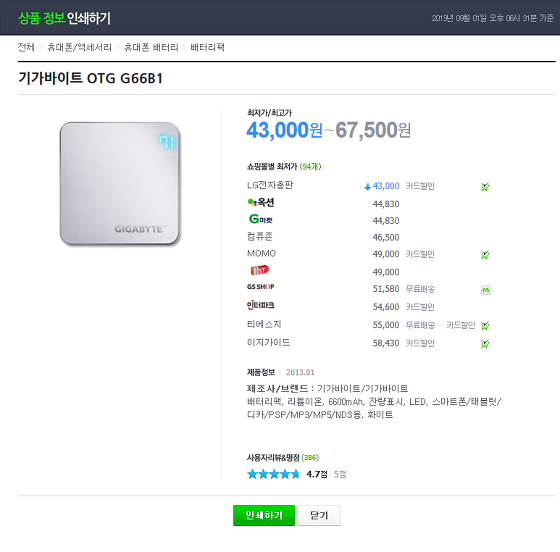Open the 전체 breadcrumb link
Viewport: 560px width, 552px height.
(x=26, y=47)
